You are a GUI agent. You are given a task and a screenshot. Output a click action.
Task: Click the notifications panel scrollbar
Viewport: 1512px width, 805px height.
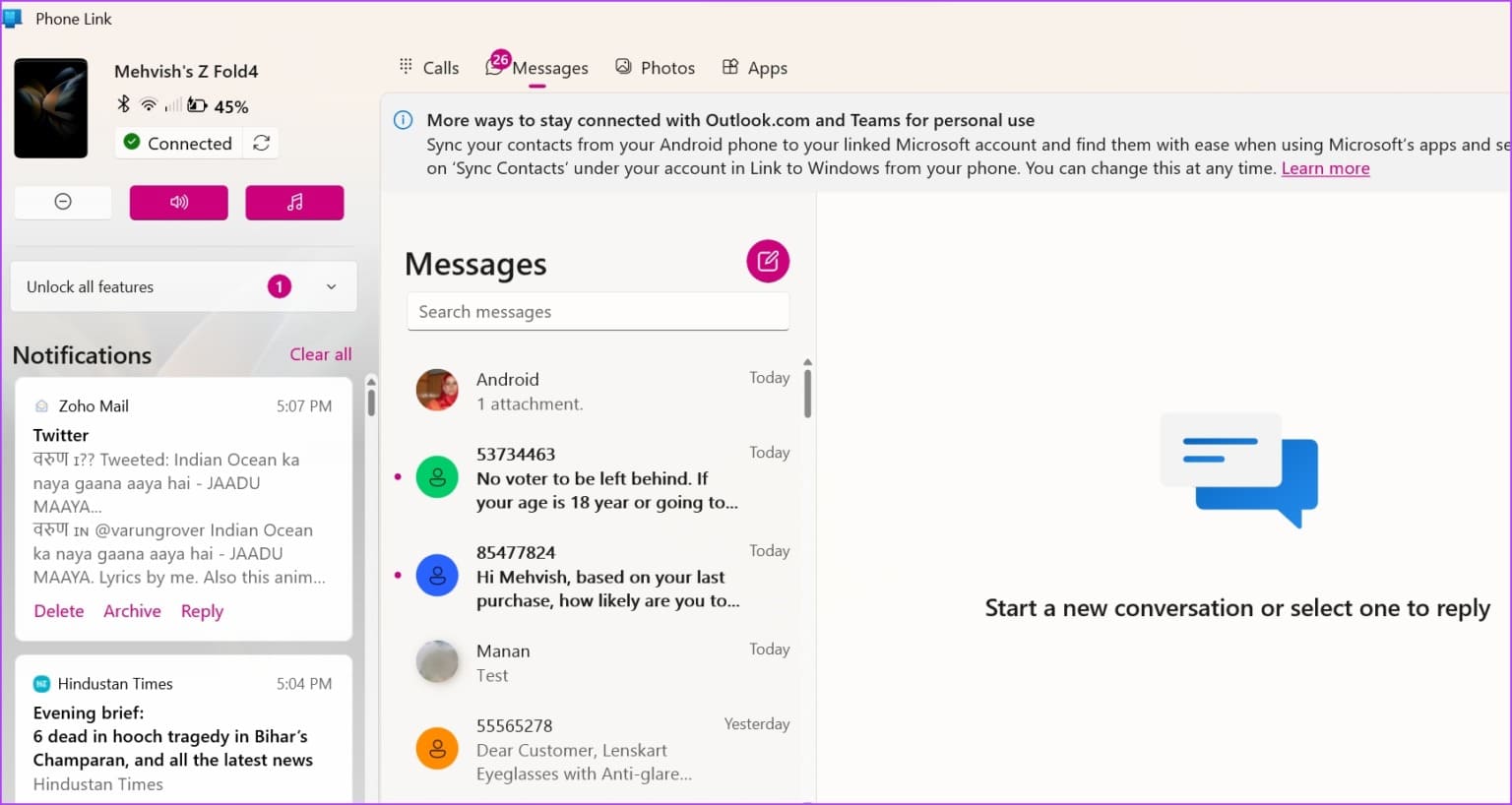pos(371,401)
